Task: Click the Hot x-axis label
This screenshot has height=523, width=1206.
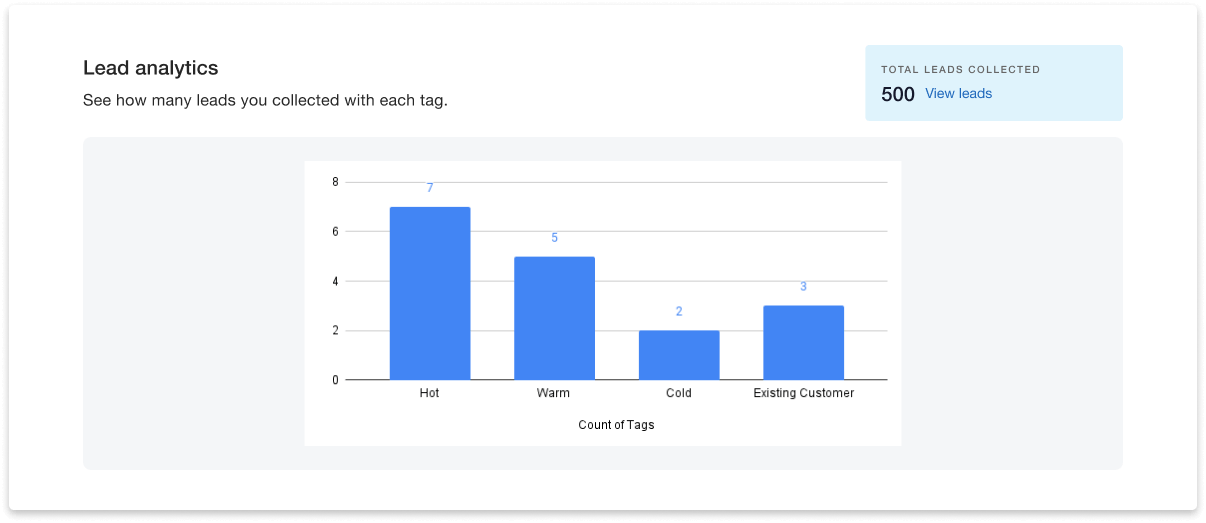Action: [x=430, y=393]
